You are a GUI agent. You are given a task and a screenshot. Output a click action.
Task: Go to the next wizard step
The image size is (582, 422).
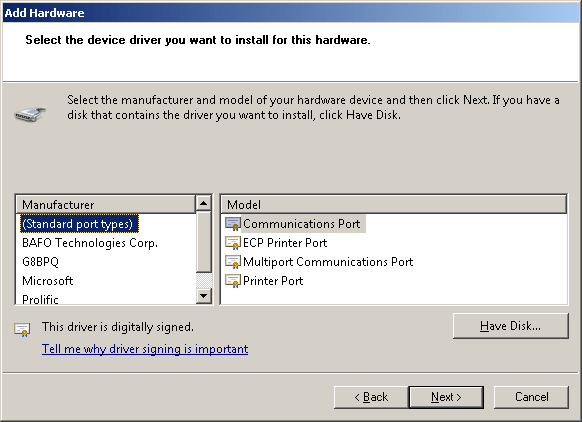[446, 397]
